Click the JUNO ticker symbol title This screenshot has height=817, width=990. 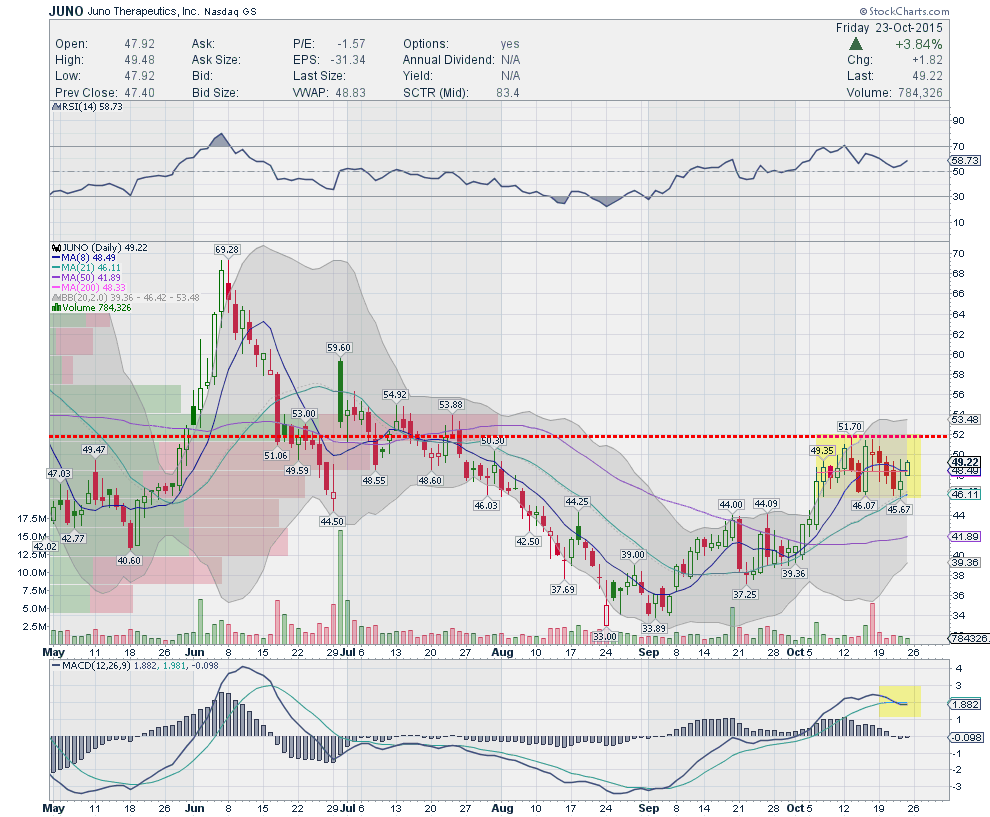click(66, 11)
